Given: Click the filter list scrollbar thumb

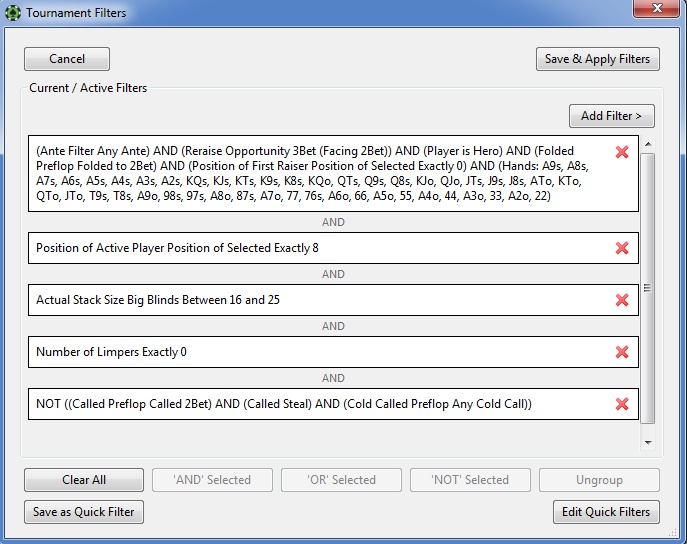Looking at the screenshot, I should (x=648, y=288).
